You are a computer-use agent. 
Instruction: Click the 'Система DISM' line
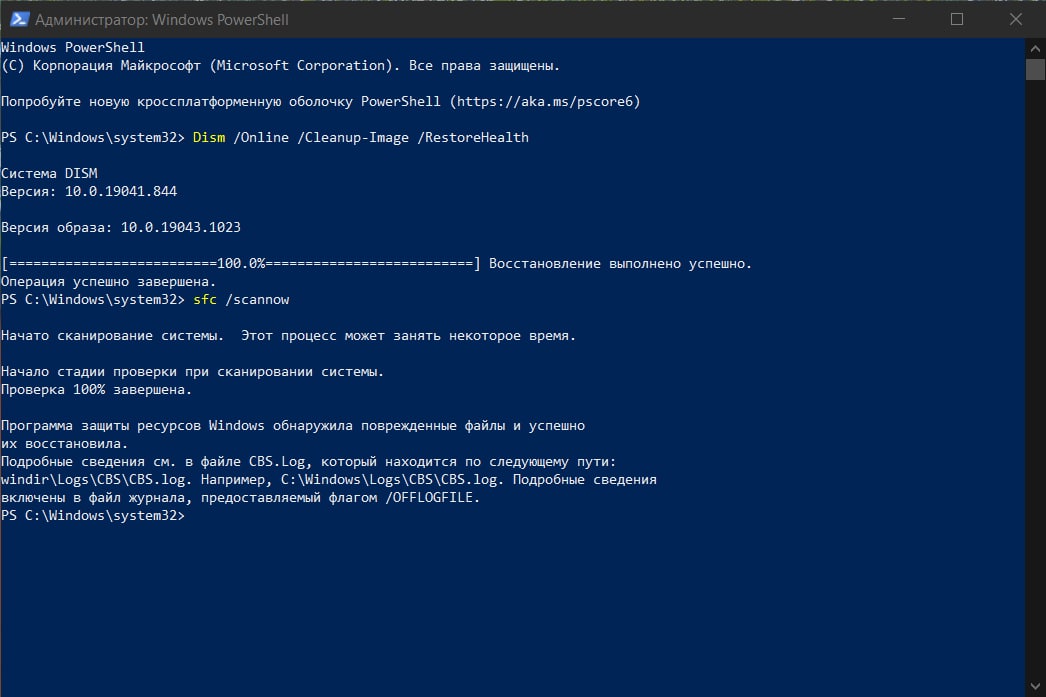(x=49, y=173)
